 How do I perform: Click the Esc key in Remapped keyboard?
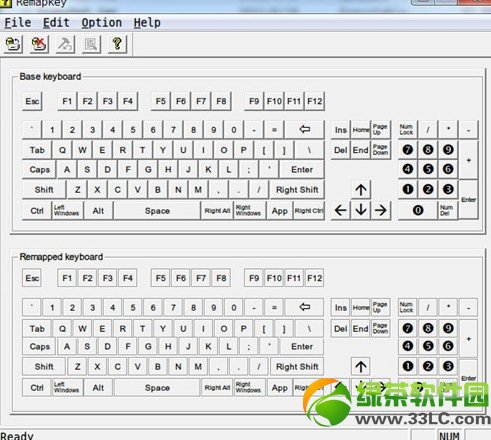pos(32,278)
